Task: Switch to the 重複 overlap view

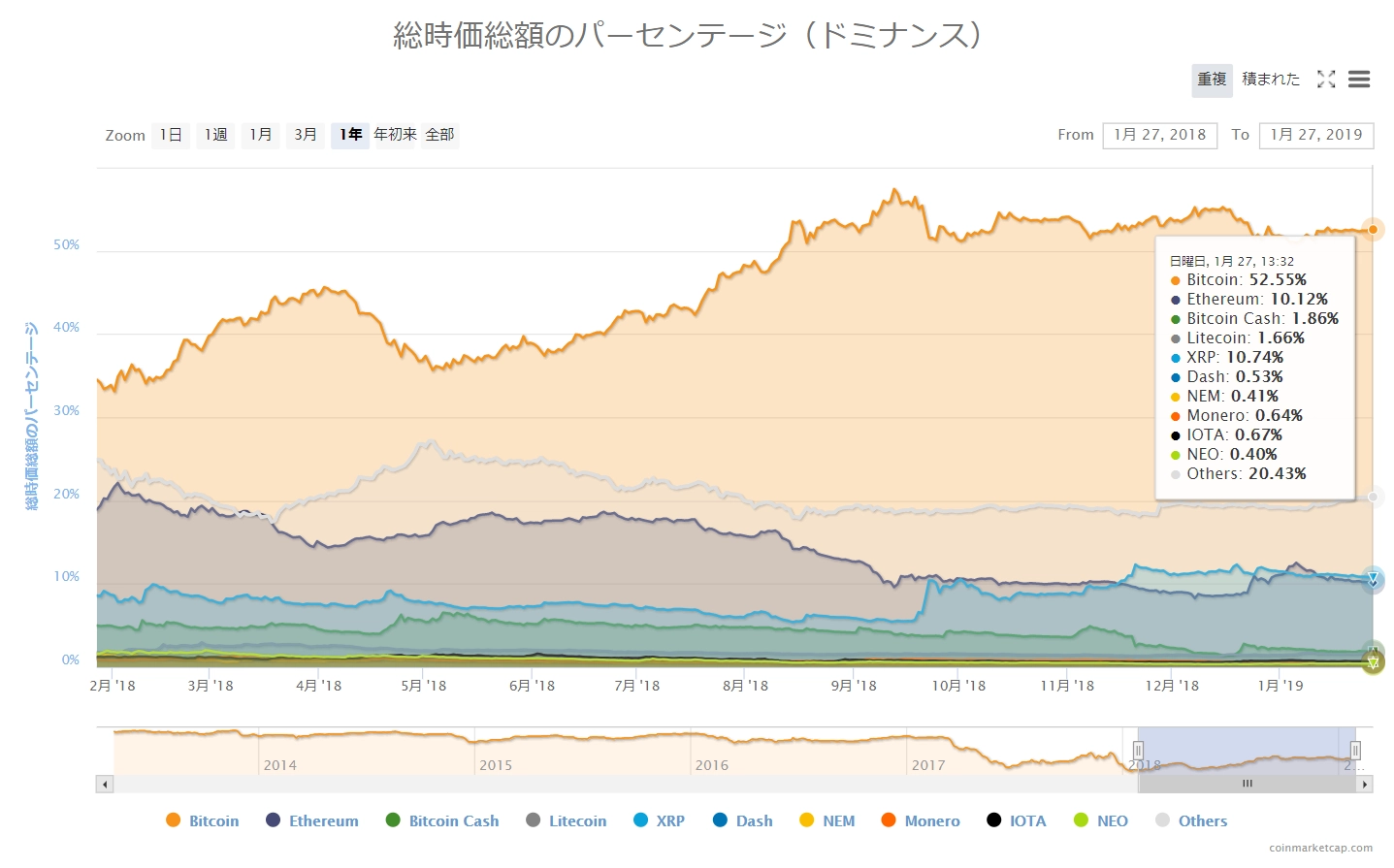Action: pos(1212,80)
